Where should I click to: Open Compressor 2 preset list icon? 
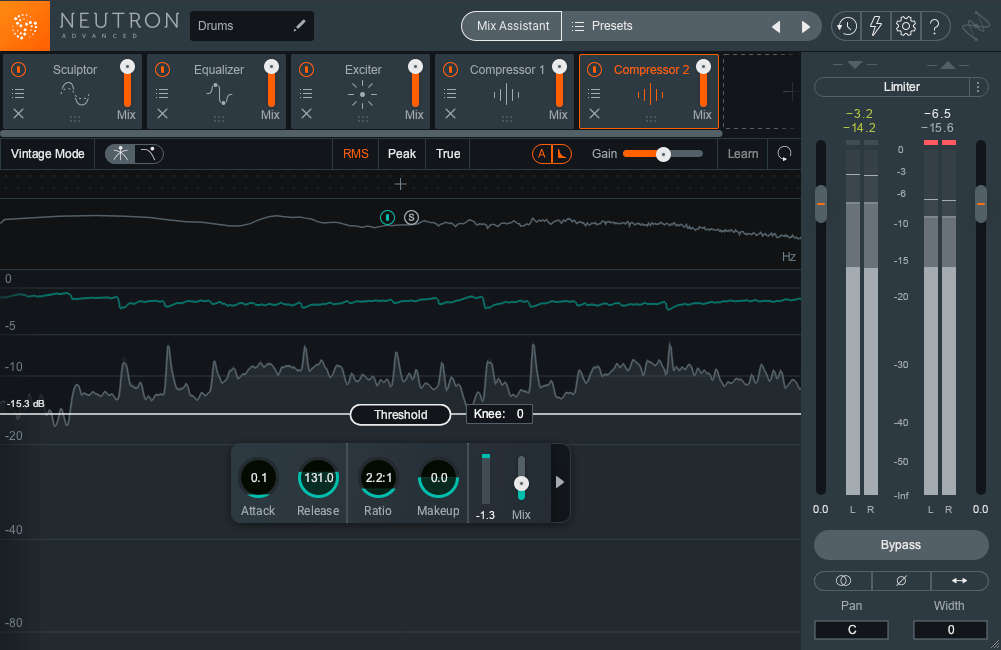[x=594, y=94]
